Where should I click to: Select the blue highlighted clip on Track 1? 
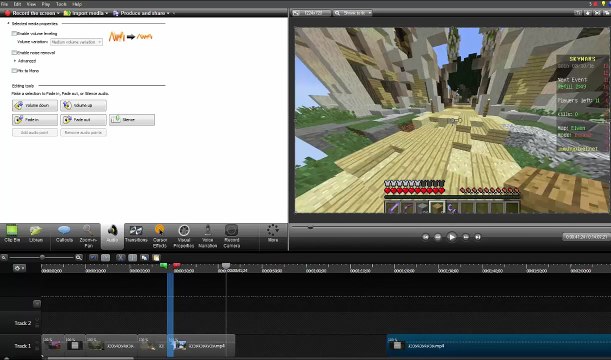tap(499, 345)
